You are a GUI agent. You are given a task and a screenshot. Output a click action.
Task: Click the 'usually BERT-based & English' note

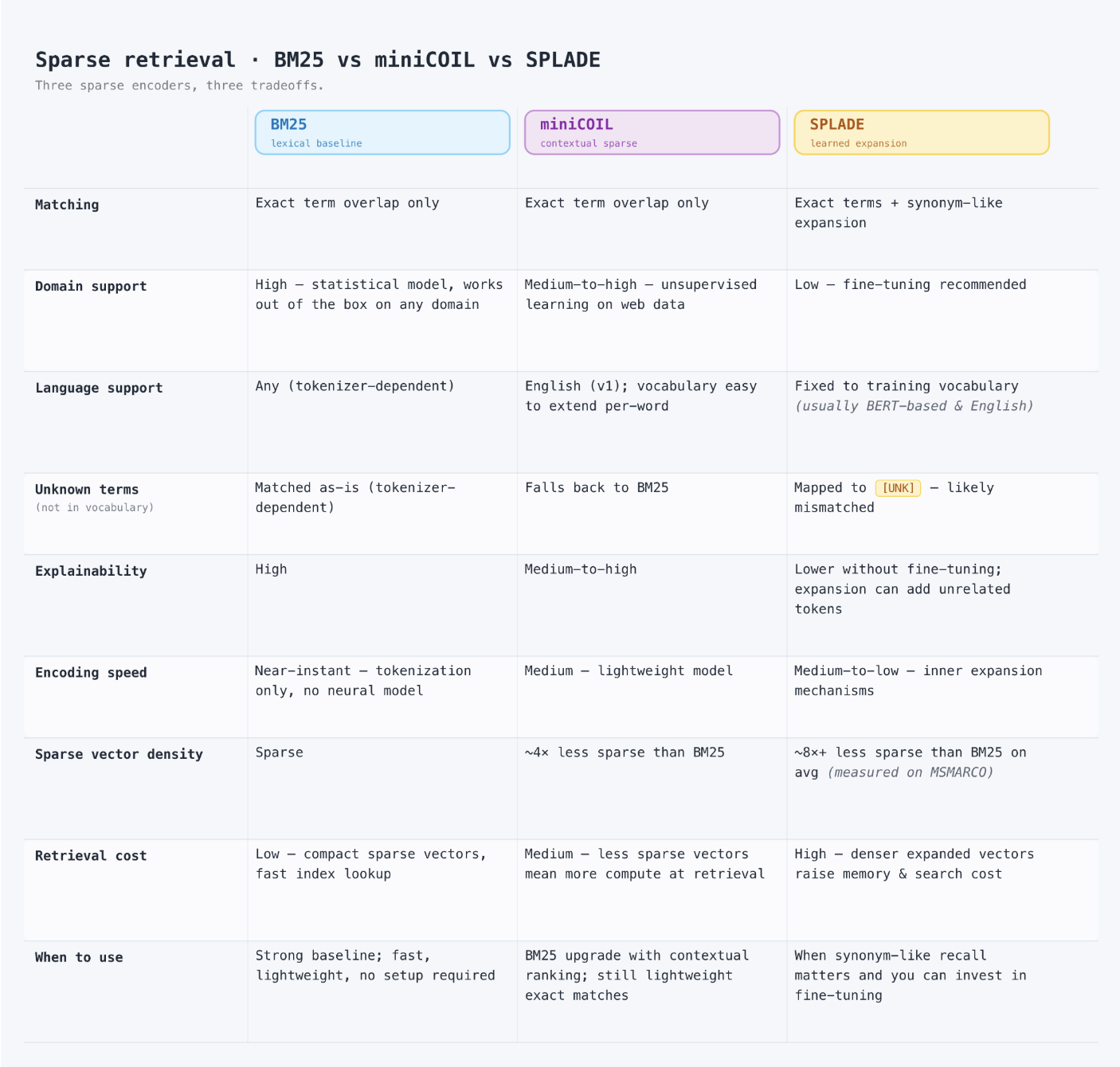(914, 406)
